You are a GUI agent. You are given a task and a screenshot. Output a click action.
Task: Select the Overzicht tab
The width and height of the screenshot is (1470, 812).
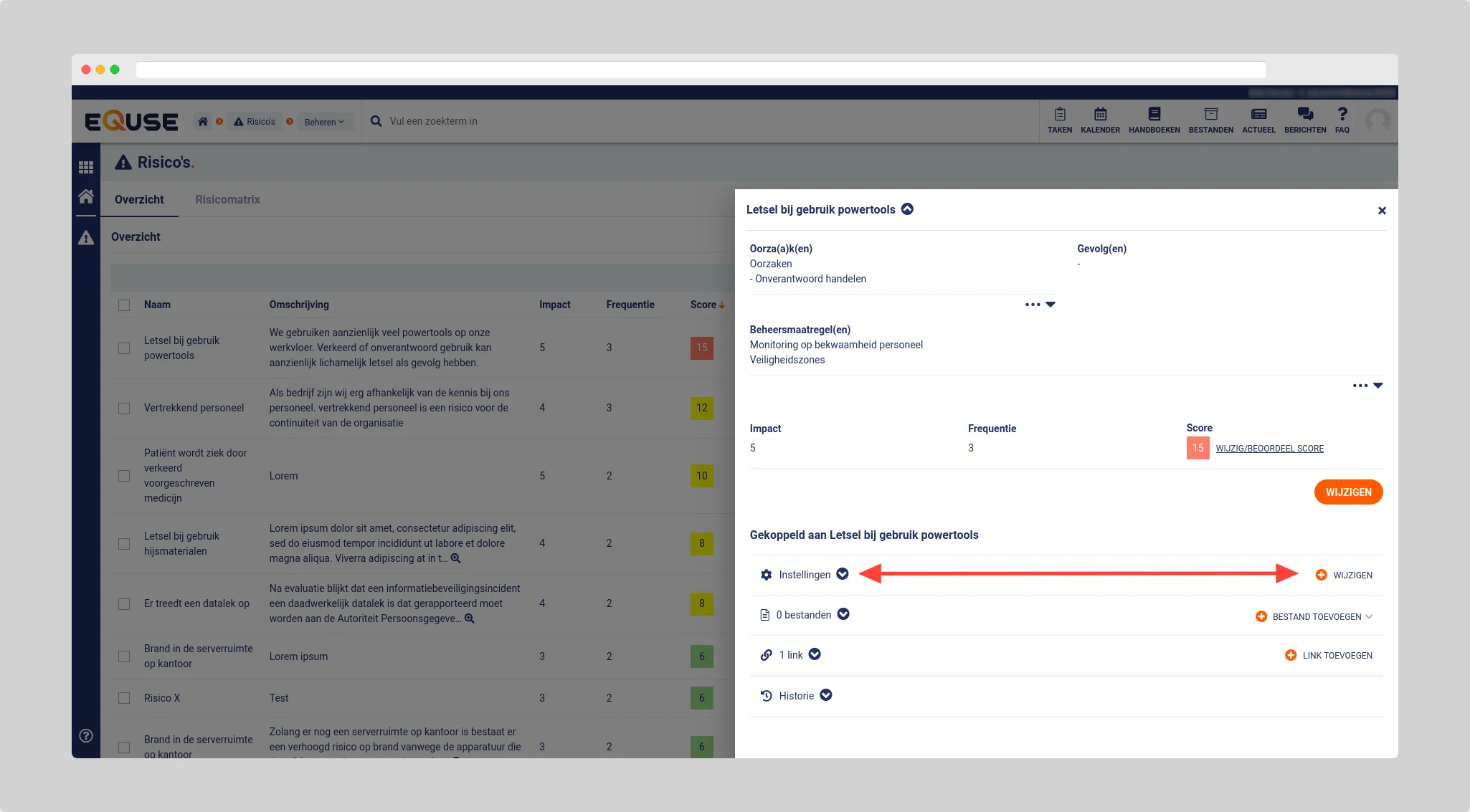[x=139, y=200]
